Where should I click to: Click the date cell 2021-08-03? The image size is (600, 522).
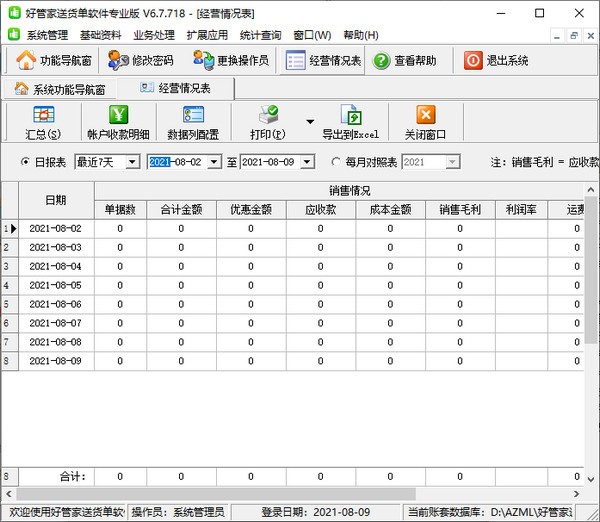point(56,248)
